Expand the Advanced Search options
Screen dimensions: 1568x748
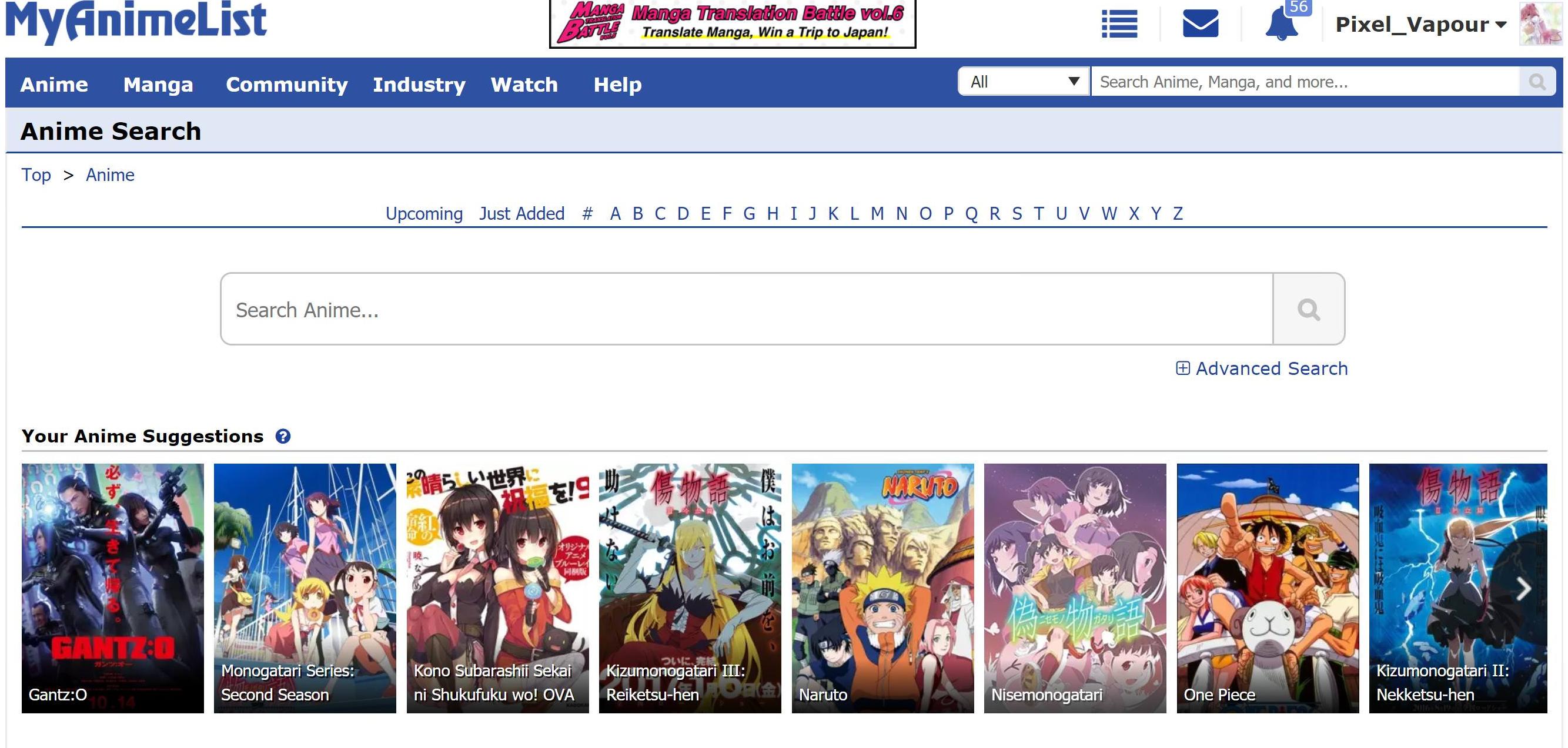[1262, 368]
